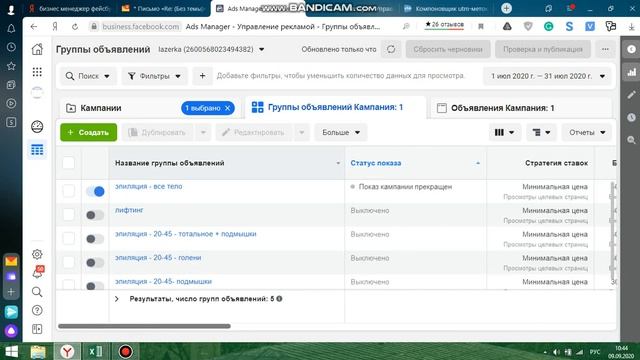The image size is (640, 360).
Task: Enable the 'эпиляция - 20-45 - голени' toggle
Action: pos(95,262)
